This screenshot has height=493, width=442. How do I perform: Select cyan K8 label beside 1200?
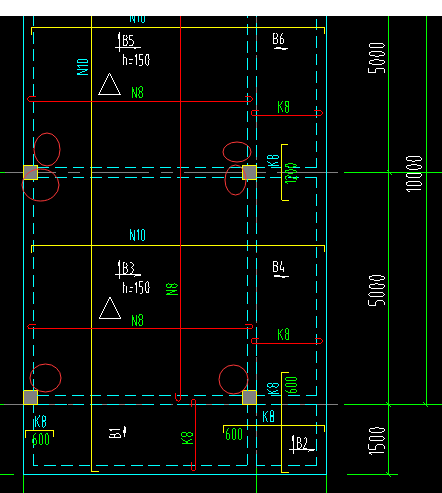coord(273,161)
